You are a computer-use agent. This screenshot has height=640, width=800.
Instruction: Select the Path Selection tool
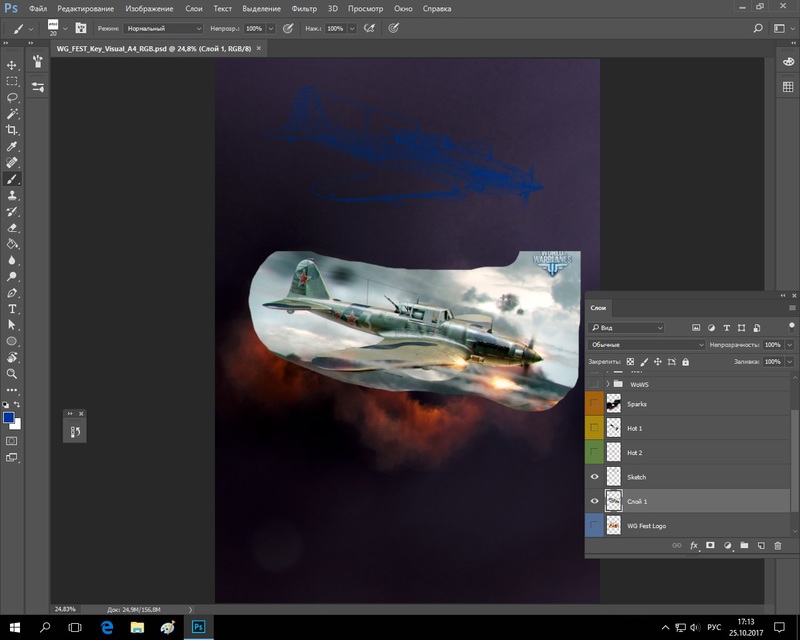12,325
